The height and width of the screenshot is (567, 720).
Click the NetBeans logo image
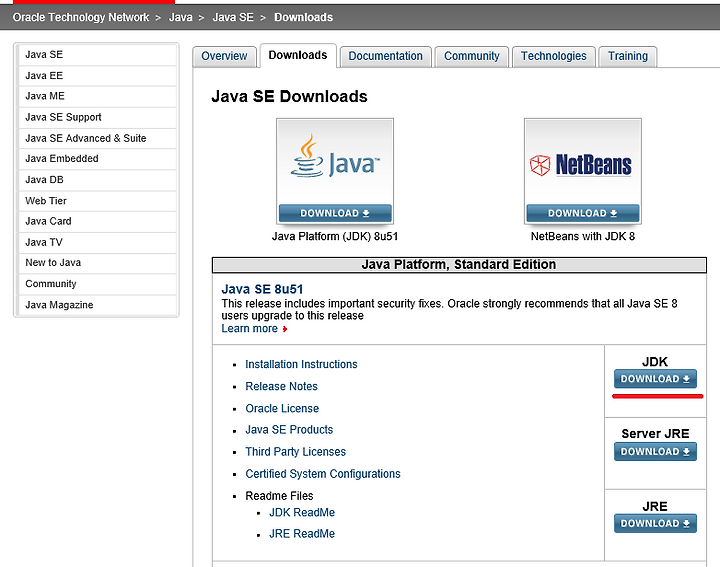click(581, 165)
